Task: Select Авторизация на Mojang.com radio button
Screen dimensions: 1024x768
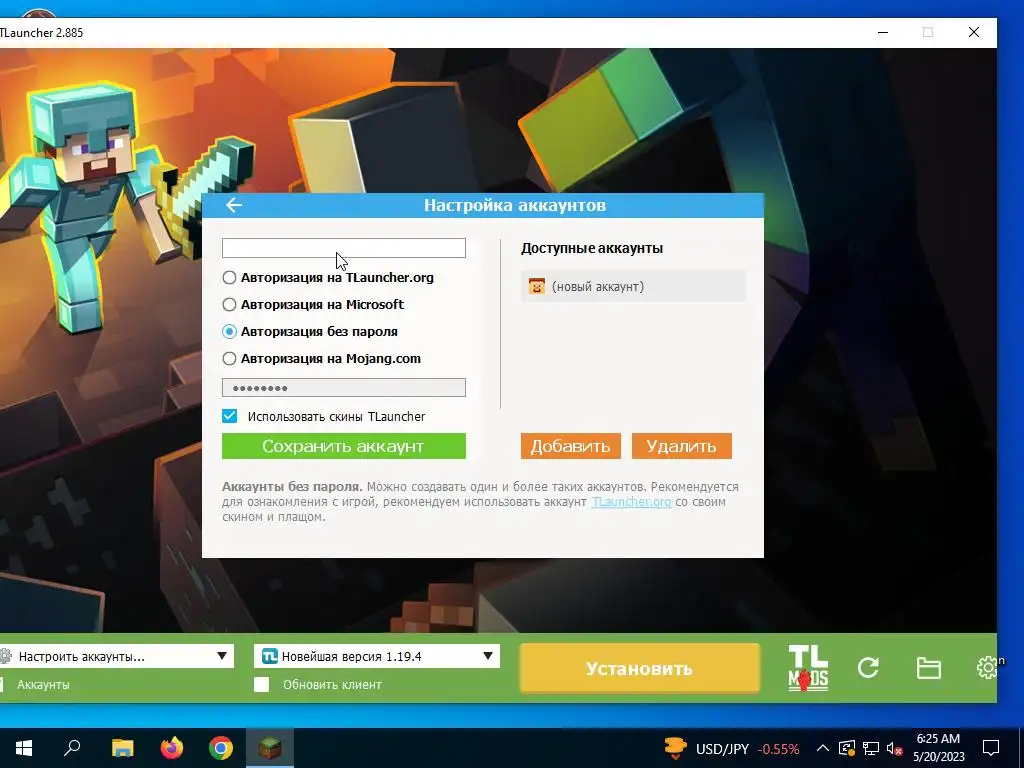Action: (x=229, y=359)
